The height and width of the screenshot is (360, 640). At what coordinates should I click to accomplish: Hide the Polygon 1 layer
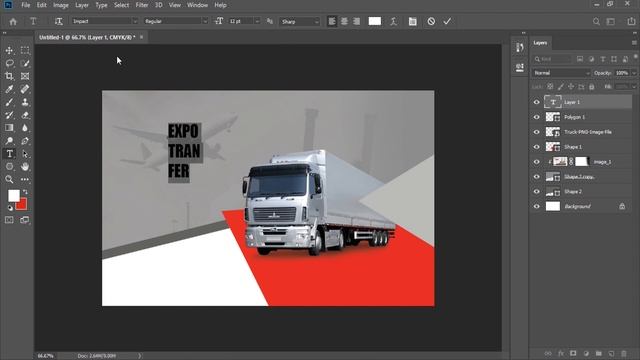coord(536,117)
